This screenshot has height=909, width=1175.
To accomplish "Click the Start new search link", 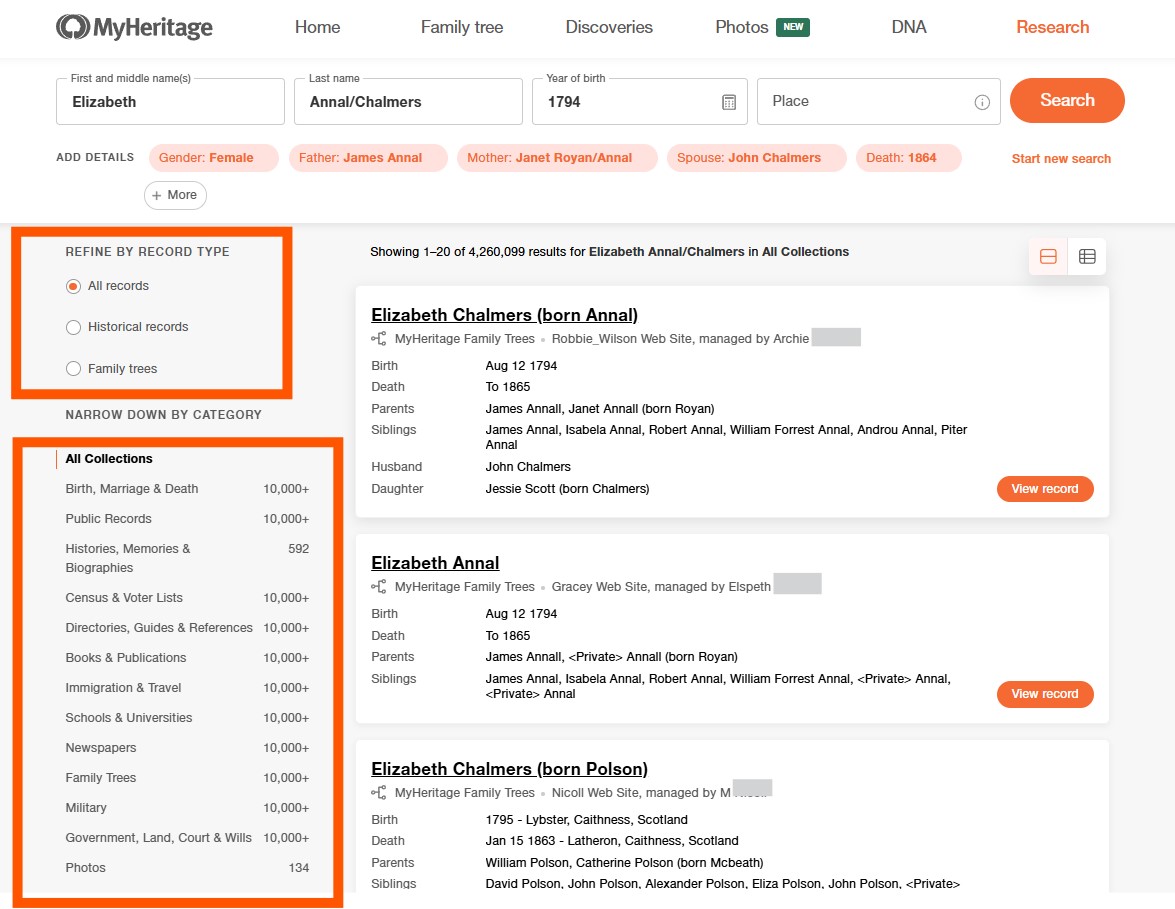I will (1060, 158).
